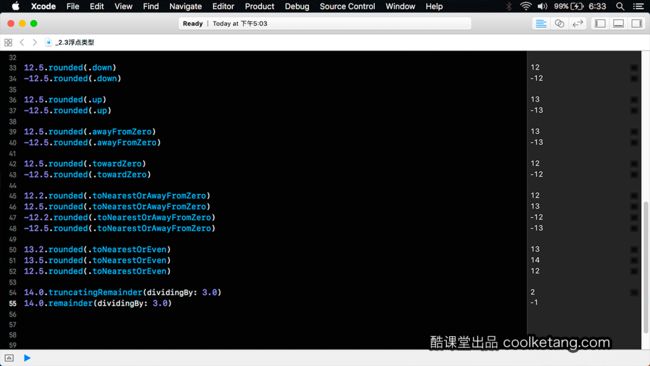This screenshot has height=366, width=650.
Task: Click Quick Look for line 33 result
Action: [x=634, y=68]
